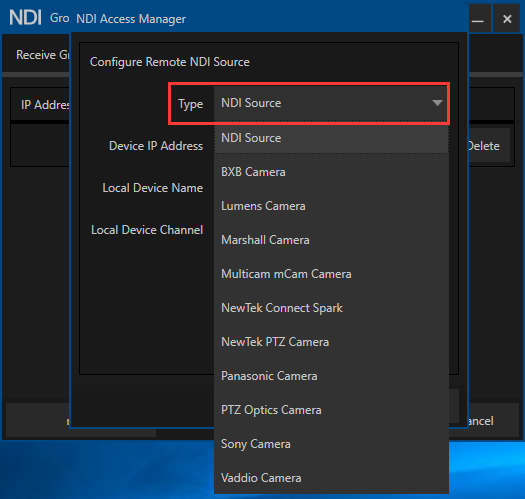Click the Device IP Address label
Image resolution: width=525 pixels, height=499 pixels.
156,146
